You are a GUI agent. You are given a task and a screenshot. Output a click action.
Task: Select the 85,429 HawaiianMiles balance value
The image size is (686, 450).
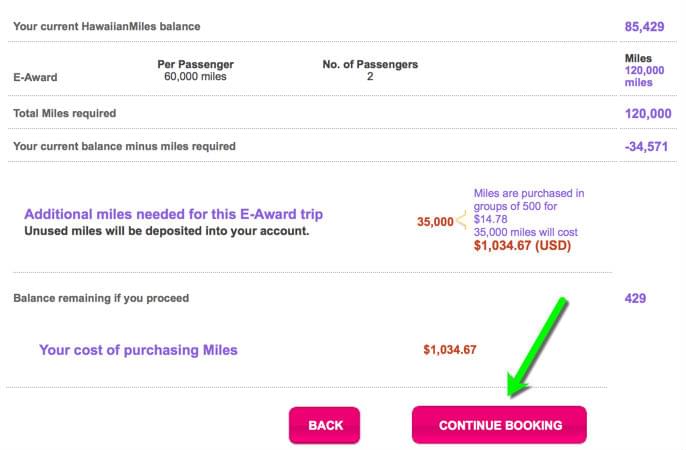644,27
